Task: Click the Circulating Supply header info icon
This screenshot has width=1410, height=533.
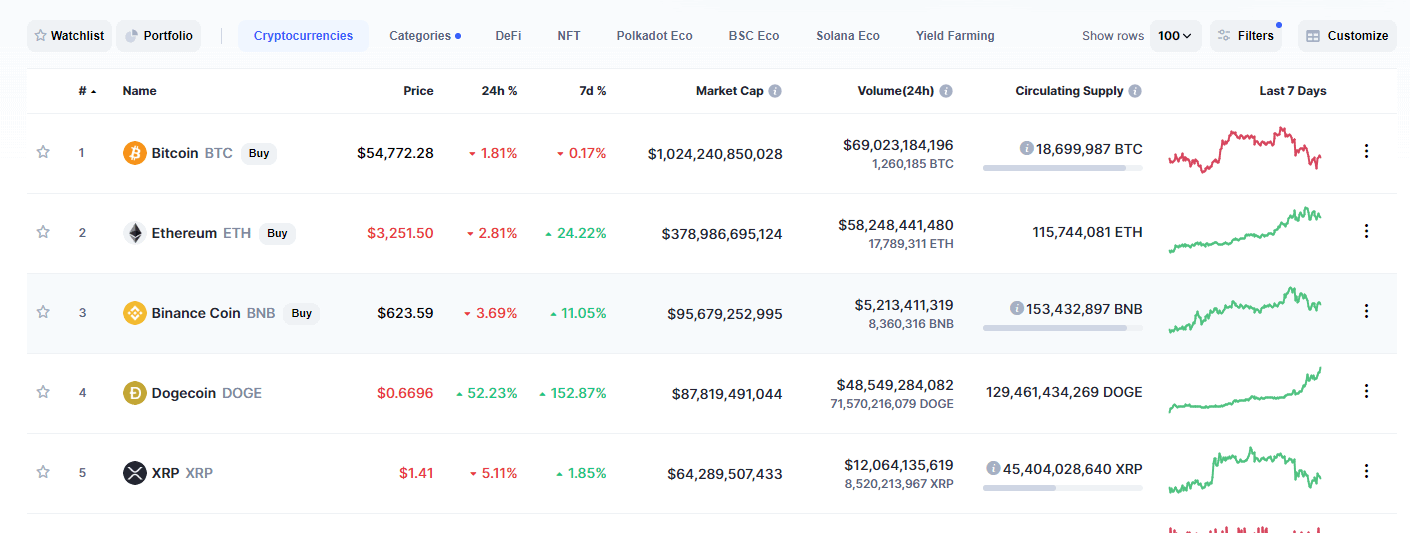Action: click(x=1135, y=91)
